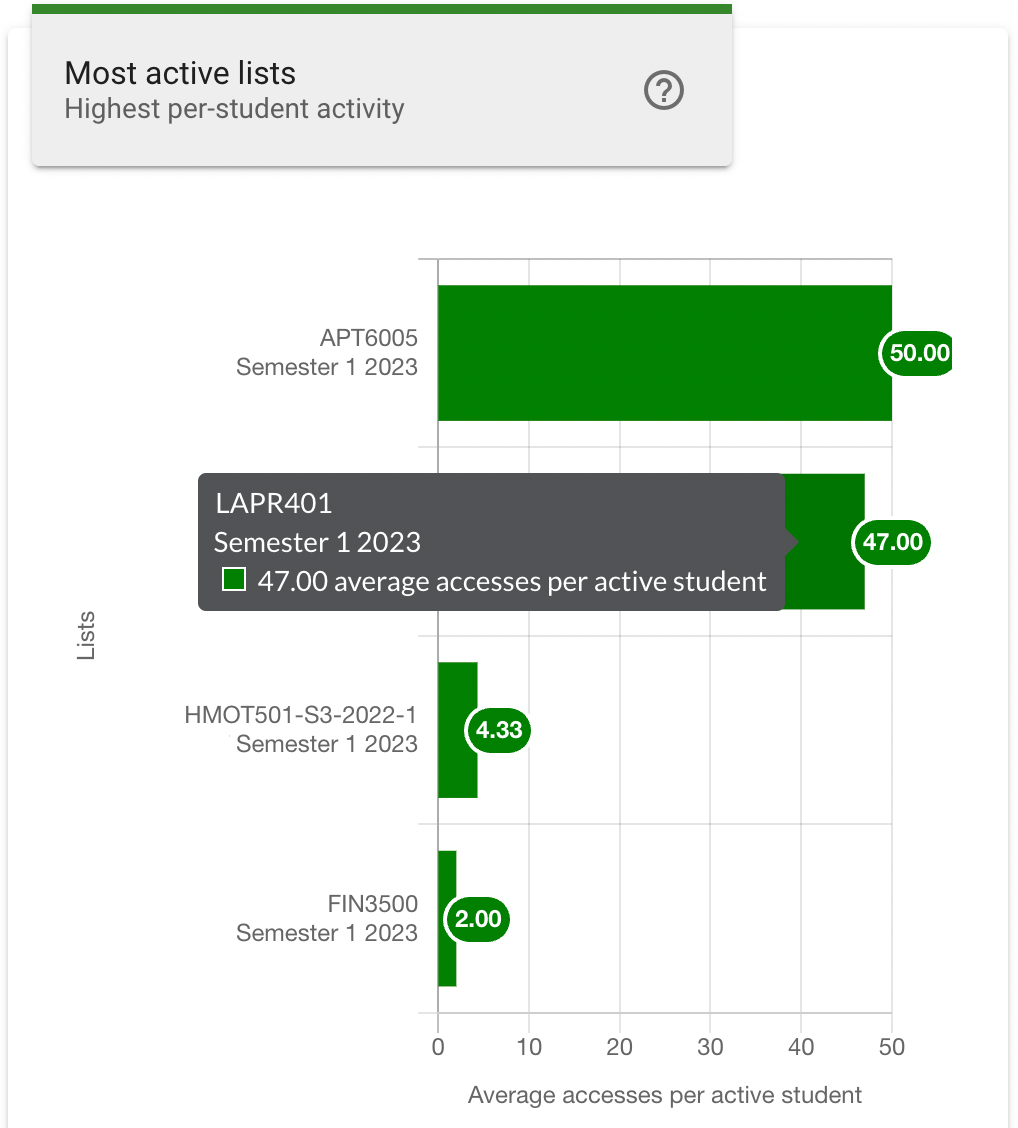The image size is (1018, 1128).
Task: Click the Average accesses per active student axis label
Action: point(664,1095)
